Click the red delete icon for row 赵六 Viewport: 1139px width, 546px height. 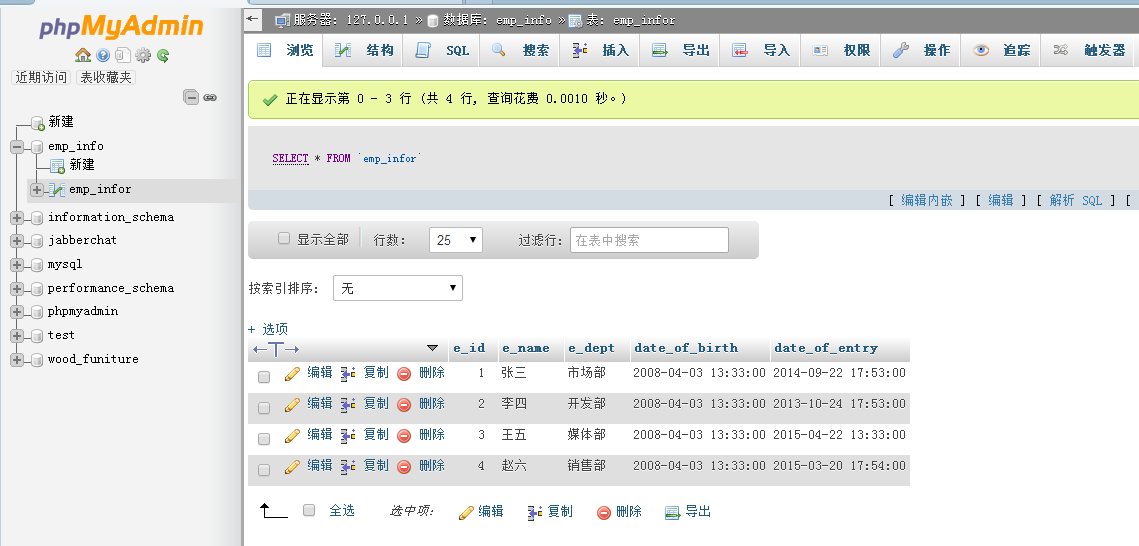pyautogui.click(x=404, y=467)
